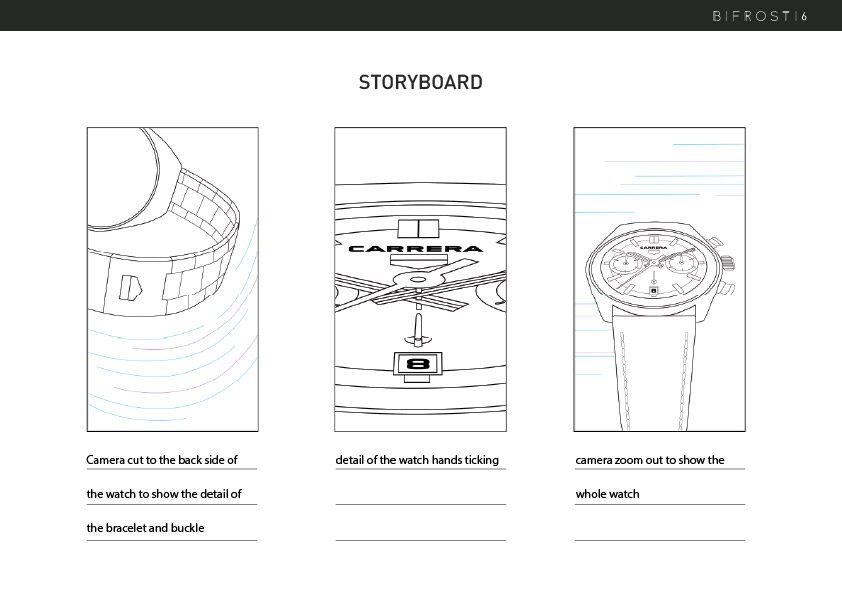Image resolution: width=842 pixels, height=595 pixels.
Task: Click caption line 'the watch to show the detail of'
Action: (164, 494)
